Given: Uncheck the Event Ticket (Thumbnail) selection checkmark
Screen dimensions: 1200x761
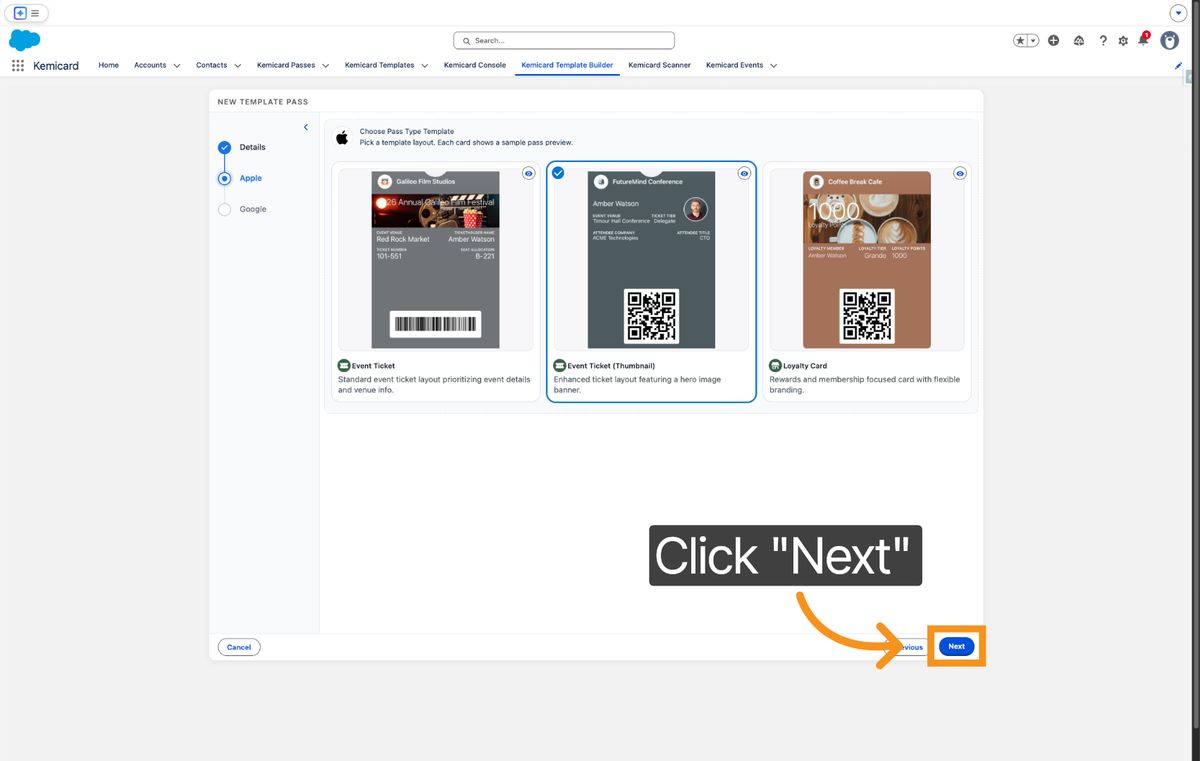Looking at the screenshot, I should 558,173.
